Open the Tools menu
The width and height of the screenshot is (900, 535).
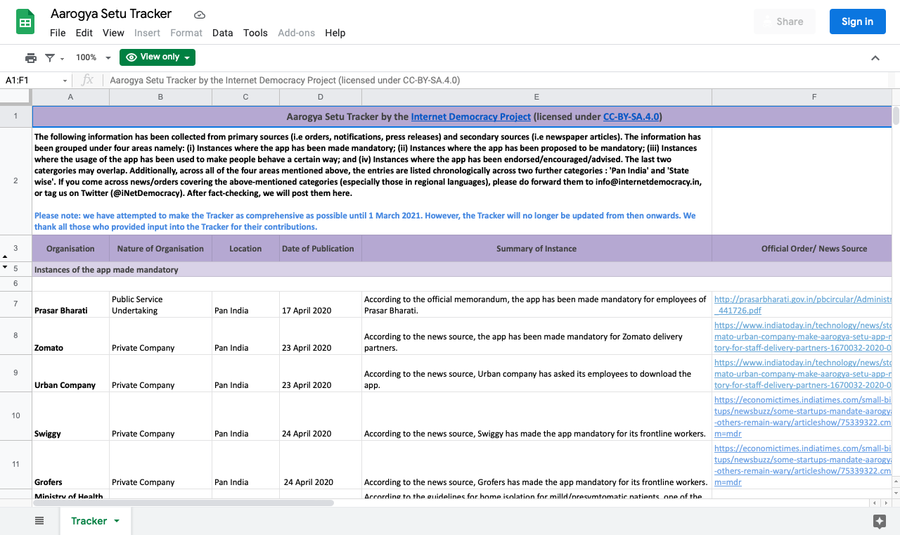point(255,33)
